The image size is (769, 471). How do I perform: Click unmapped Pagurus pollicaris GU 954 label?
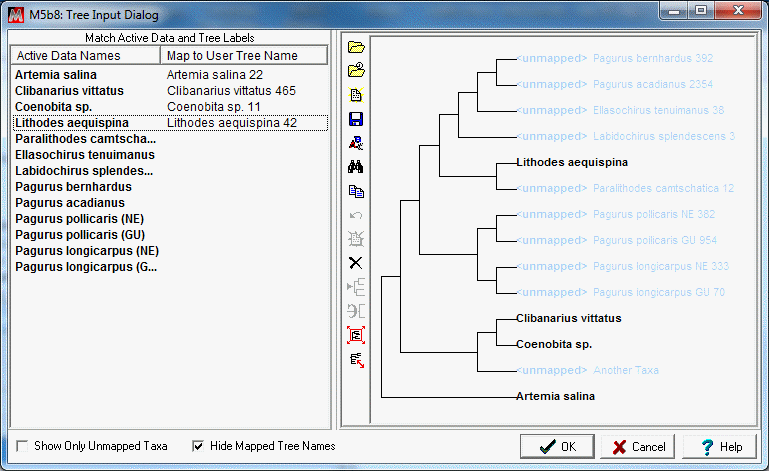point(617,240)
